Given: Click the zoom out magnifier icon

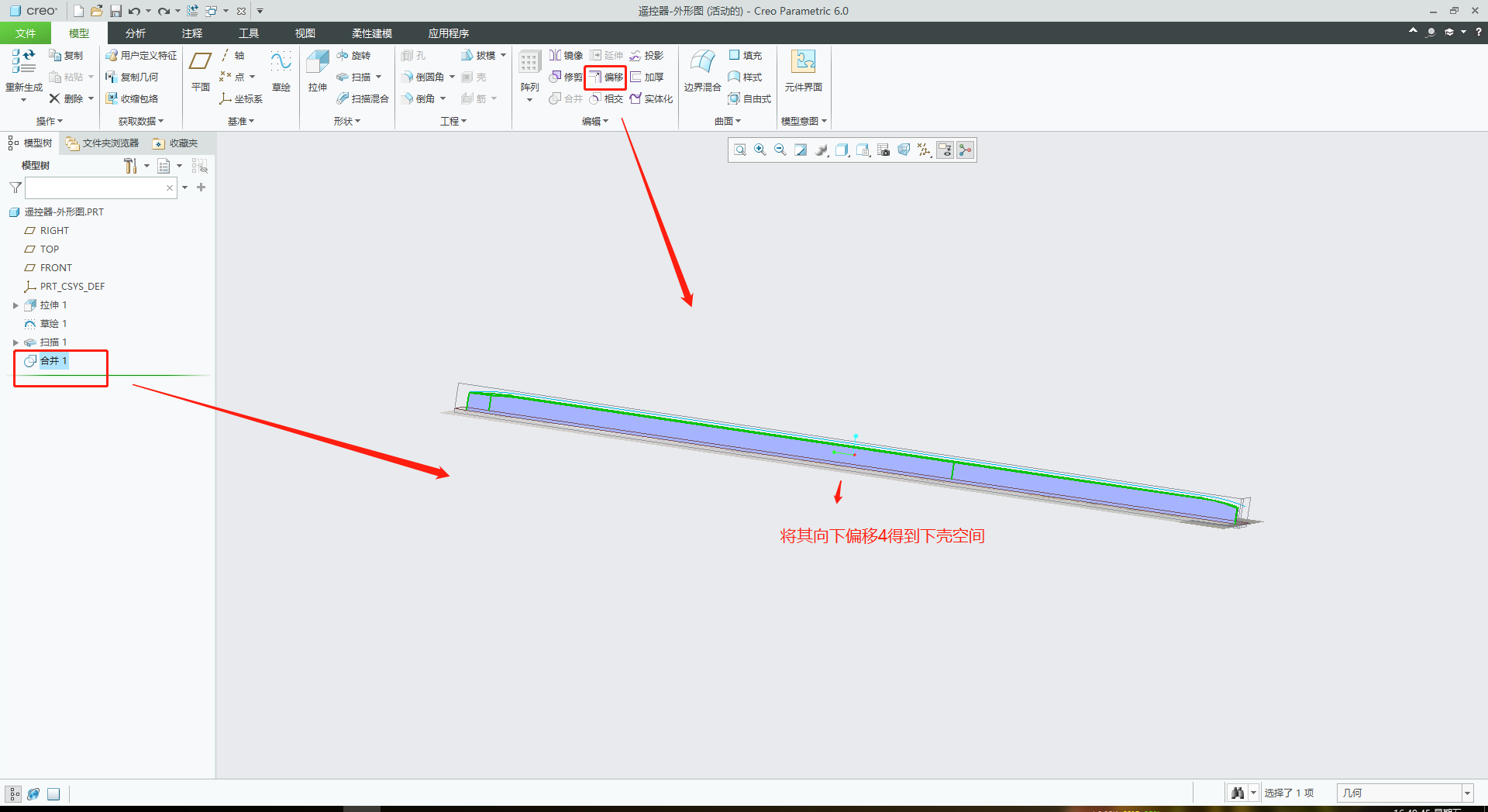Looking at the screenshot, I should pyautogui.click(x=780, y=150).
